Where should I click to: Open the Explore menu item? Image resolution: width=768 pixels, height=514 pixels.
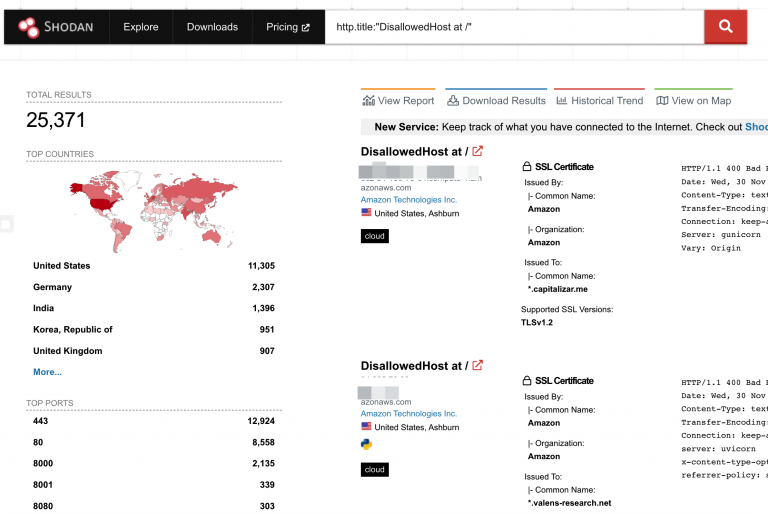point(141,27)
